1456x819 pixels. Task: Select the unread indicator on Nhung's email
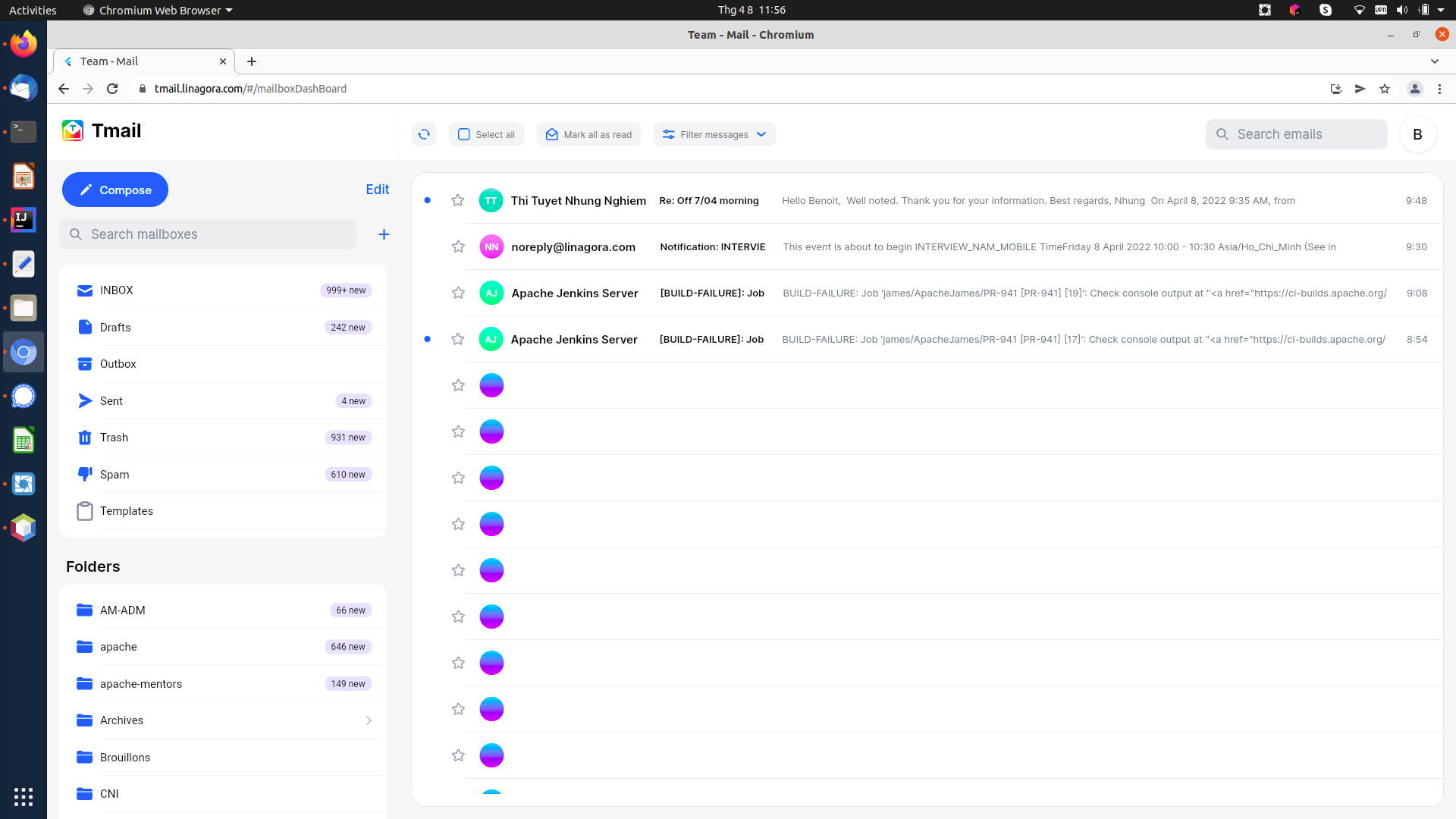pyautogui.click(x=428, y=200)
